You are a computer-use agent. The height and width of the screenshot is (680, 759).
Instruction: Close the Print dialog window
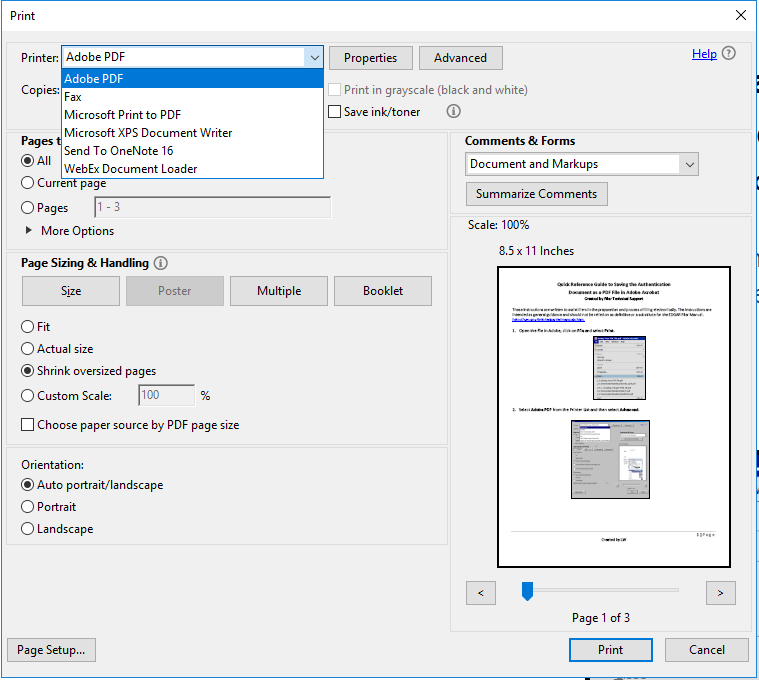click(740, 15)
